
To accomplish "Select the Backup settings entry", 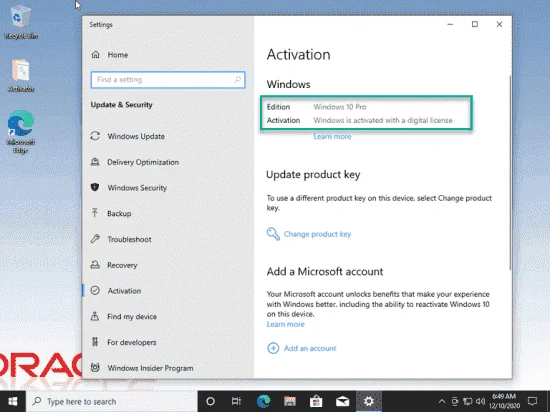I will [111, 214].
